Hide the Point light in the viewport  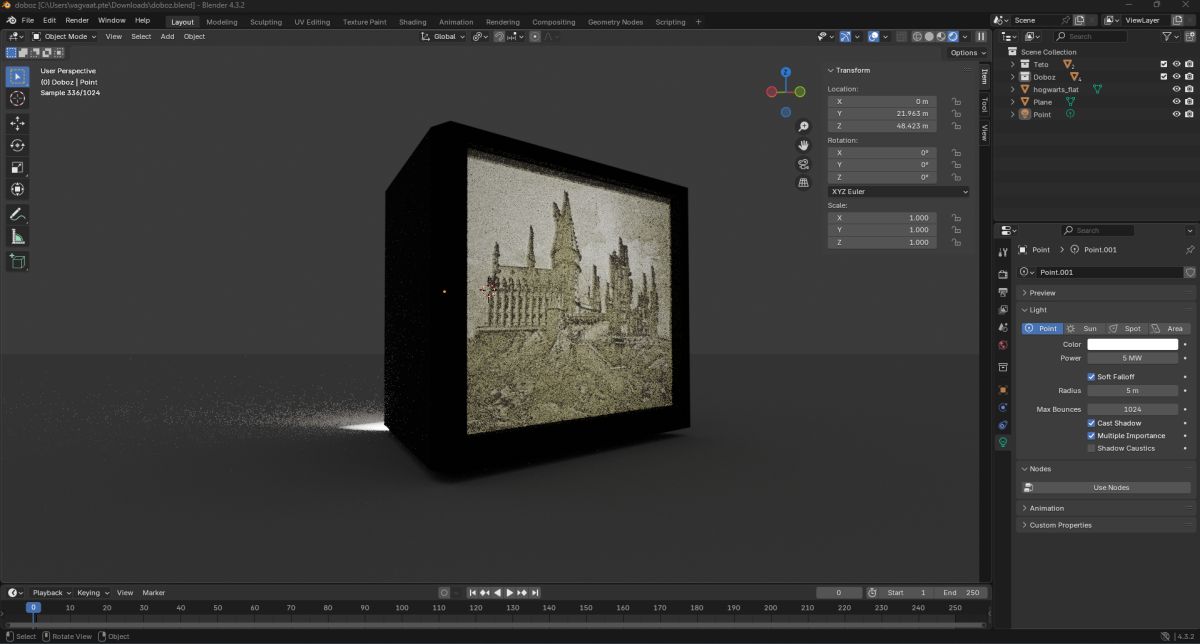1176,115
